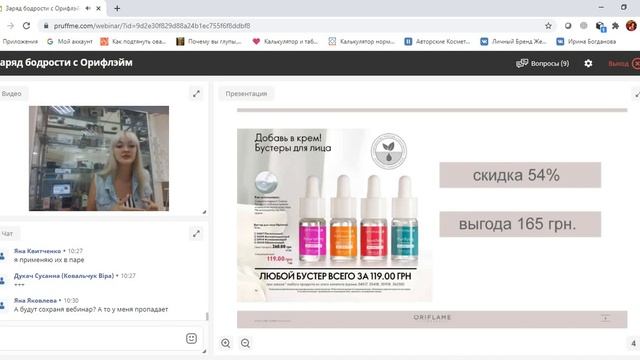Click the 'выгода 165 грн.' slide box
Viewport: 640px width, 360px height.
[520, 224]
